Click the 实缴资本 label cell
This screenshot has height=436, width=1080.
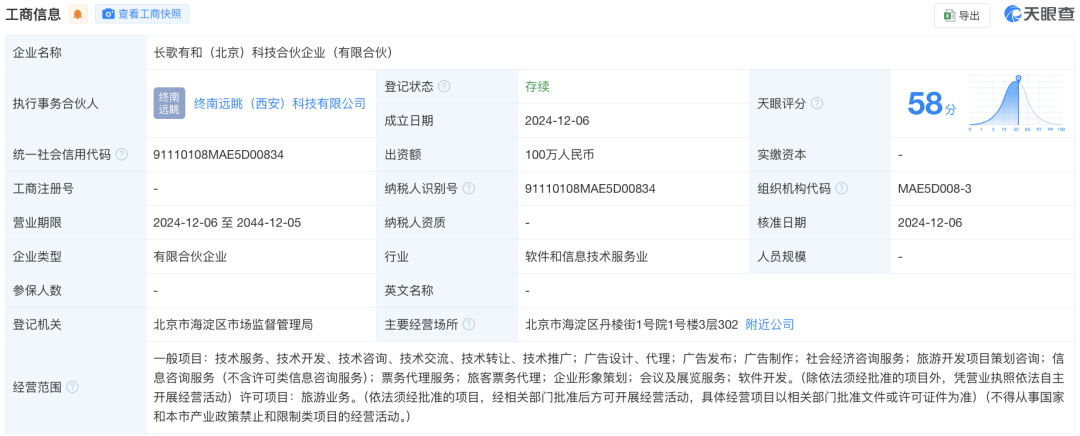pyautogui.click(x=819, y=154)
